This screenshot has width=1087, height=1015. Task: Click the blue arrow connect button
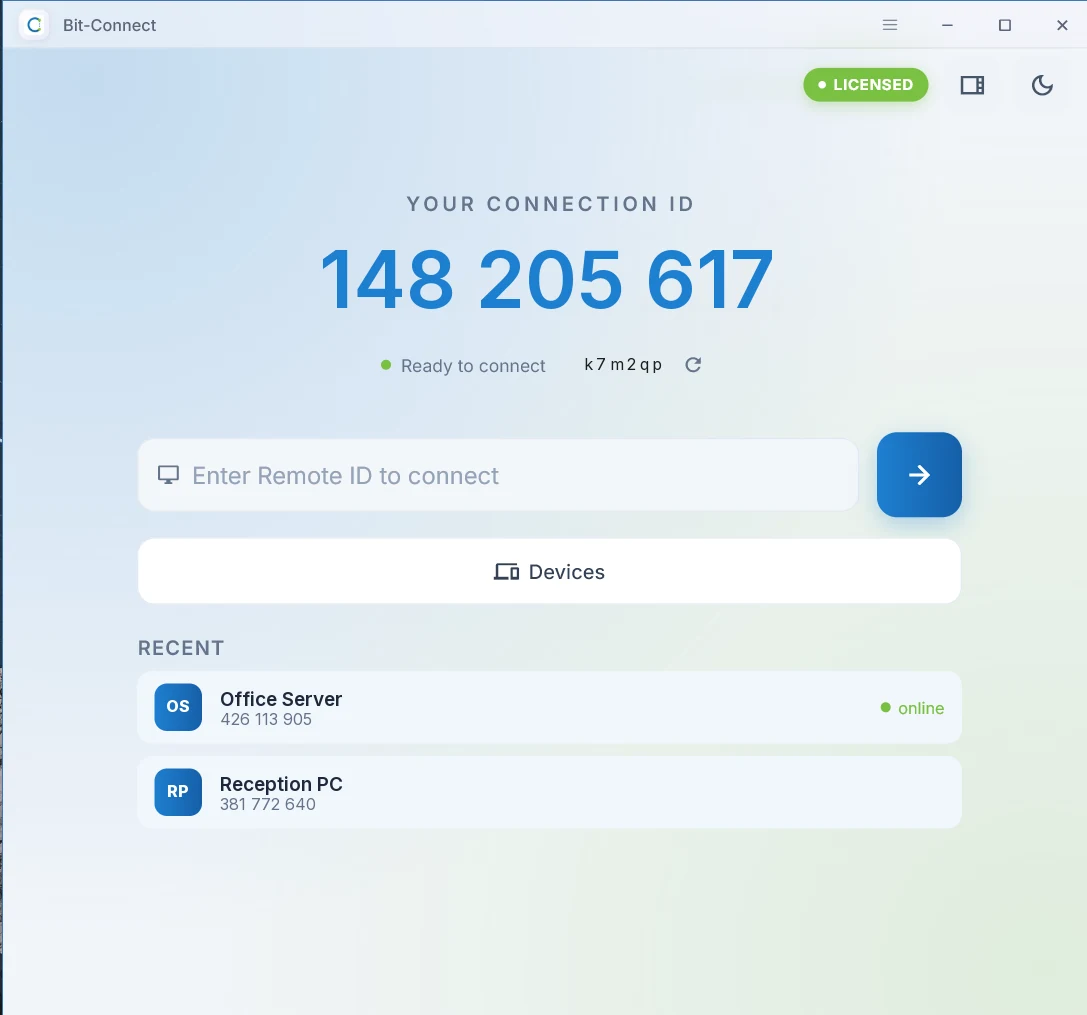[x=919, y=475]
